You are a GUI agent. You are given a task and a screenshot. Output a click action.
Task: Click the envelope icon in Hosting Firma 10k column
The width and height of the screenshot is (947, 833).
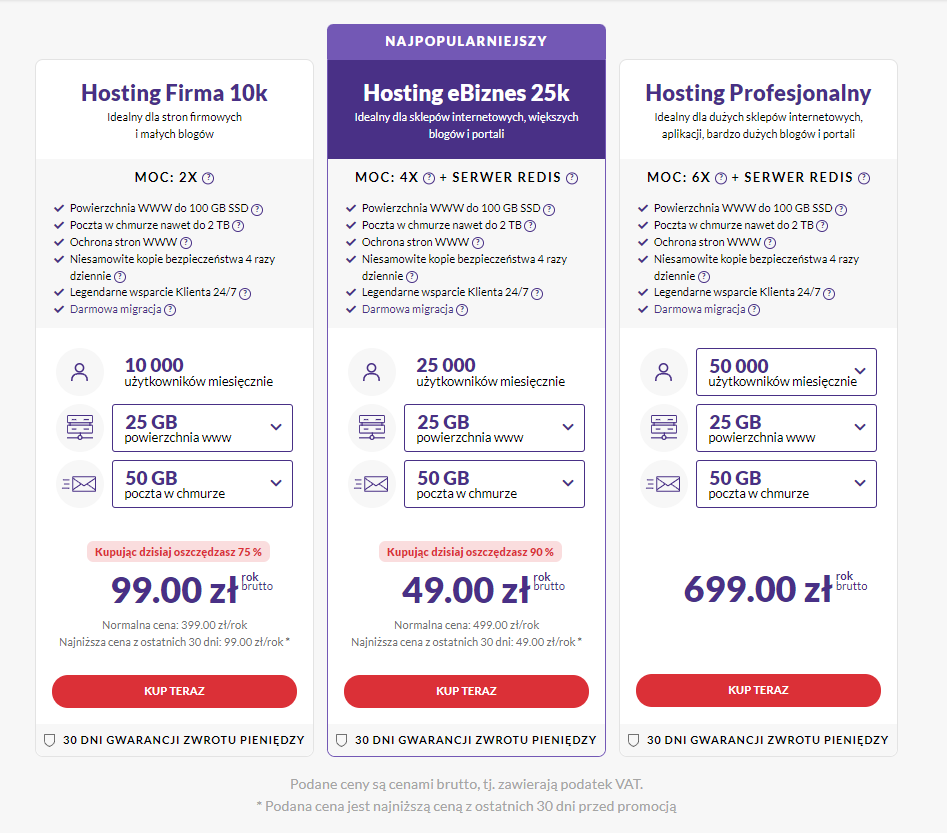(x=80, y=483)
